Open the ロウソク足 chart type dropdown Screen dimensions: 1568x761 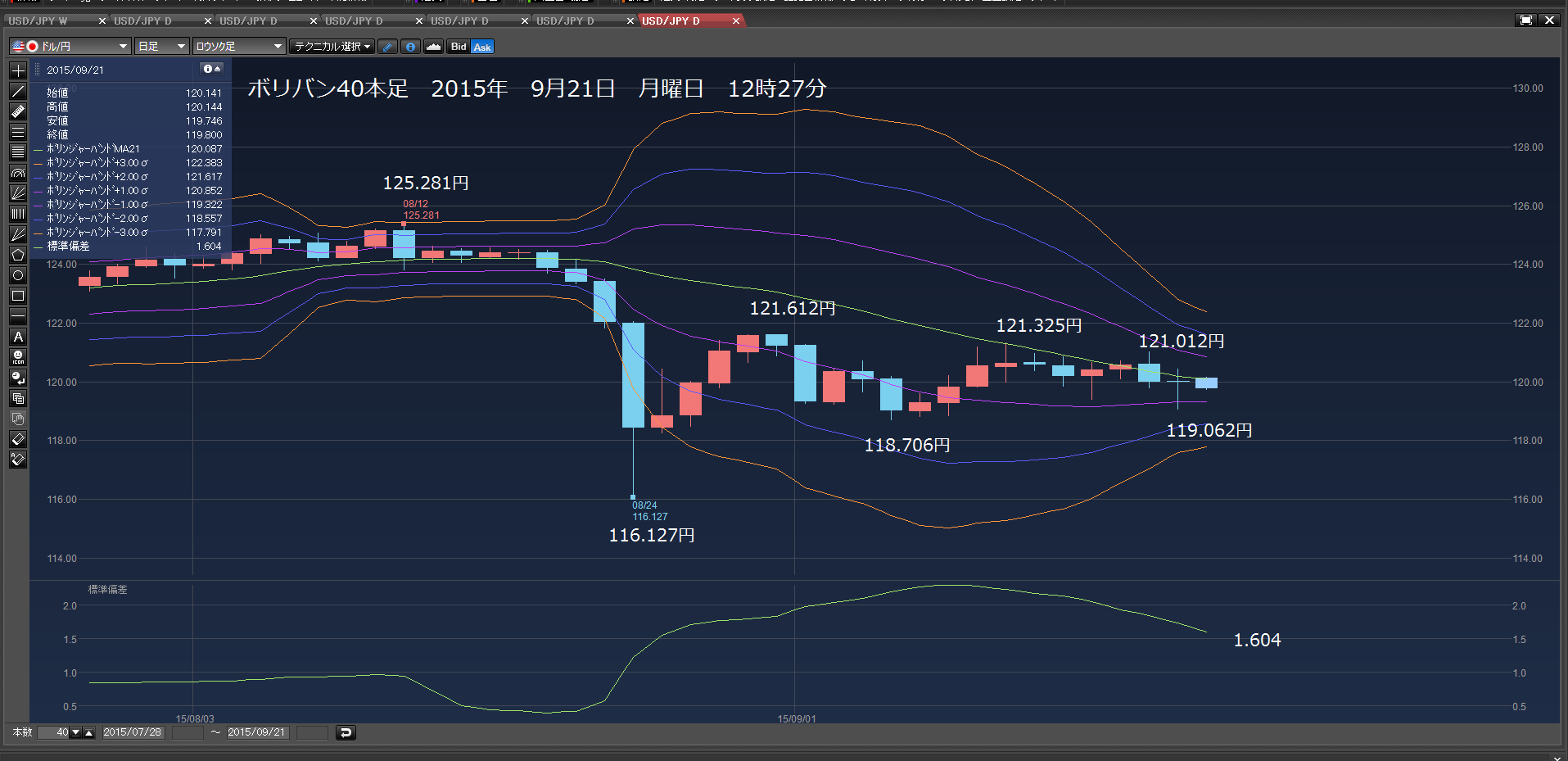pos(239,47)
